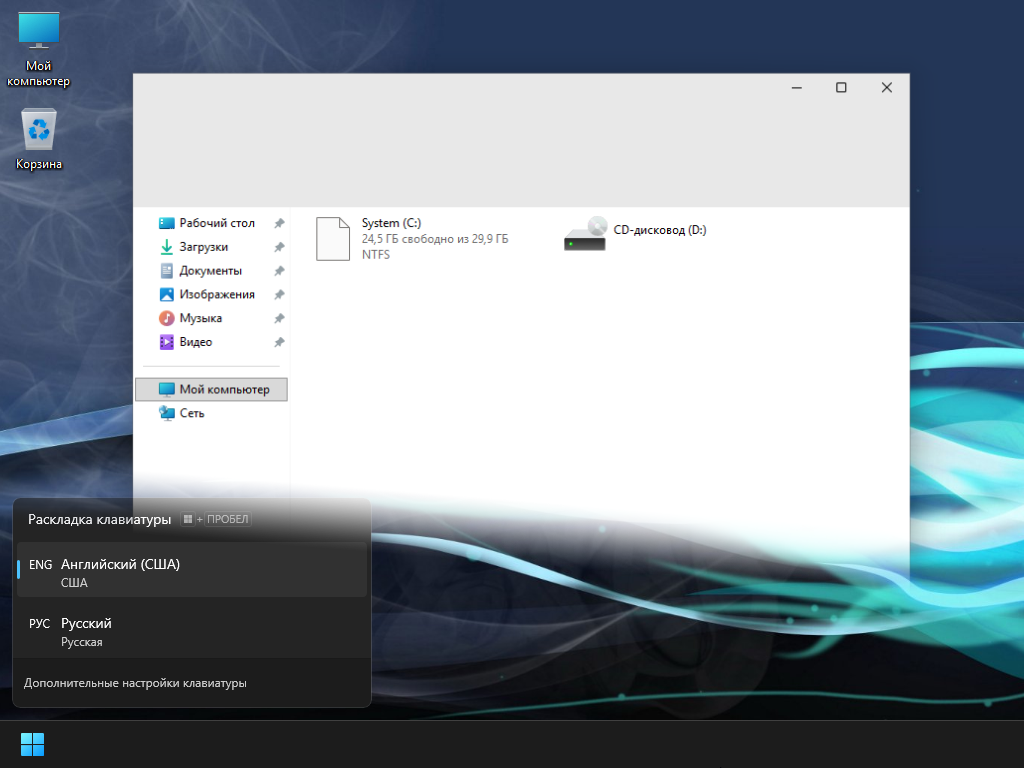Open the Корзина recycle bin icon
This screenshot has width=1024, height=768.
[39, 139]
